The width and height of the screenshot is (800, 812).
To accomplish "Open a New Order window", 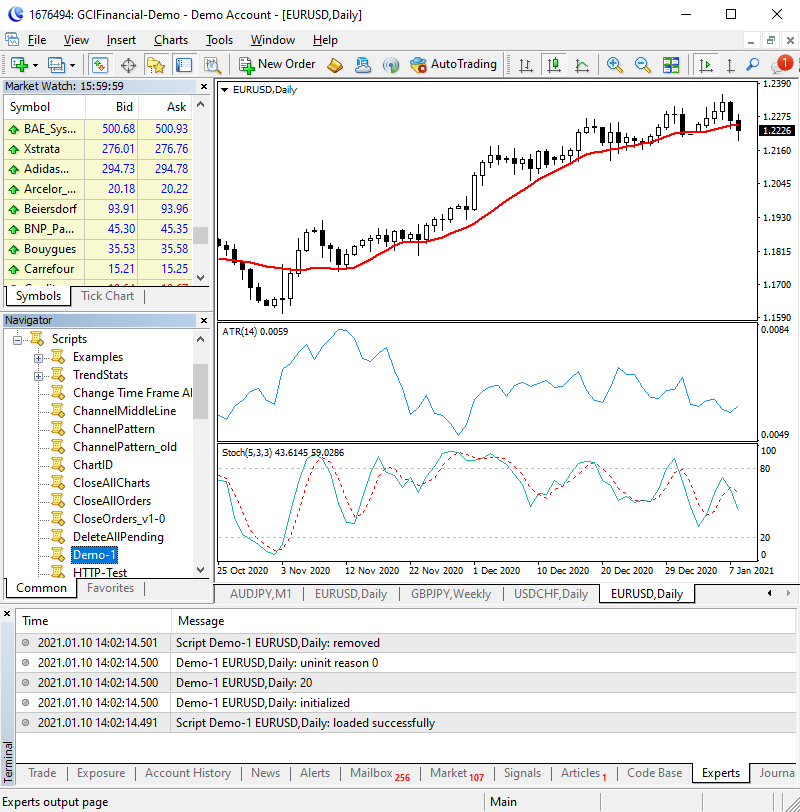I will [277, 64].
